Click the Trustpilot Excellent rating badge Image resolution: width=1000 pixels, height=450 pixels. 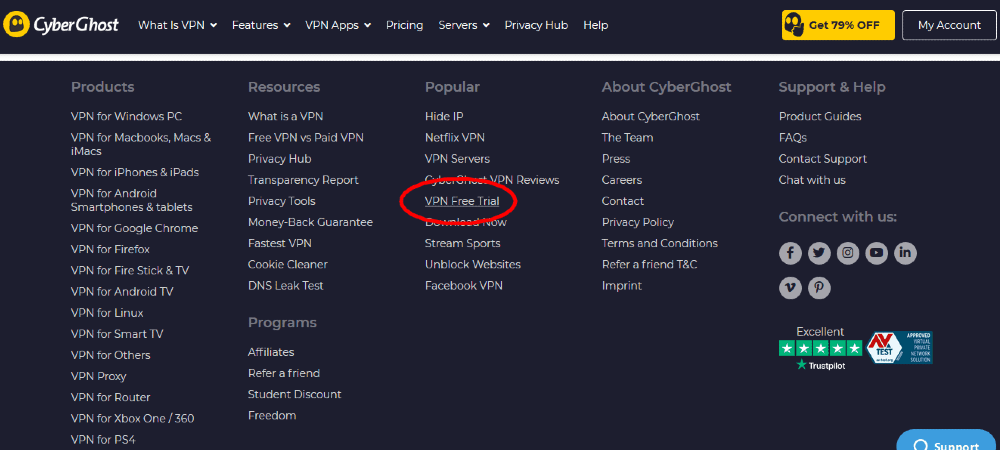820,348
